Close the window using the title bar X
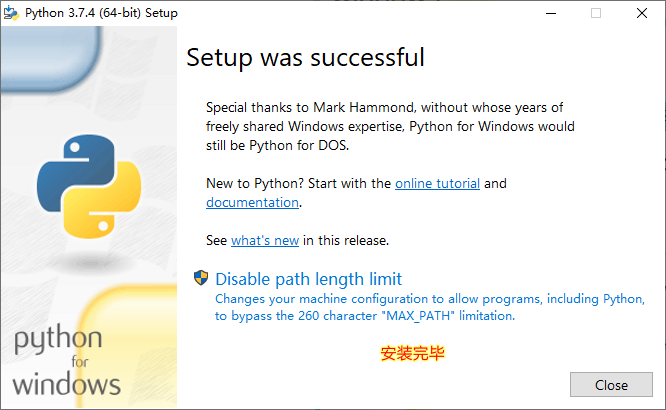Viewport: 666px width, 410px height. coord(642,13)
